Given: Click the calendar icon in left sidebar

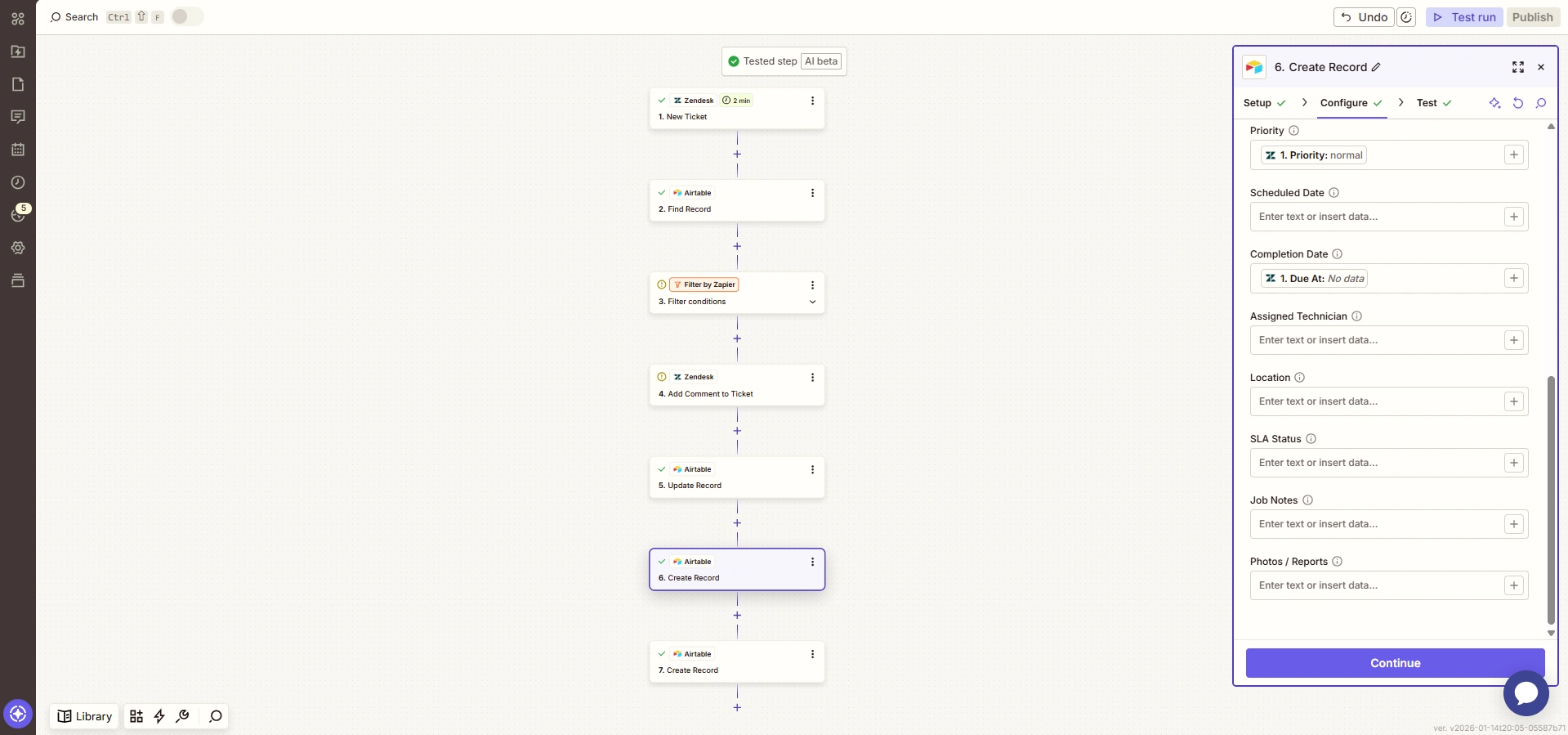Looking at the screenshot, I should 18,150.
